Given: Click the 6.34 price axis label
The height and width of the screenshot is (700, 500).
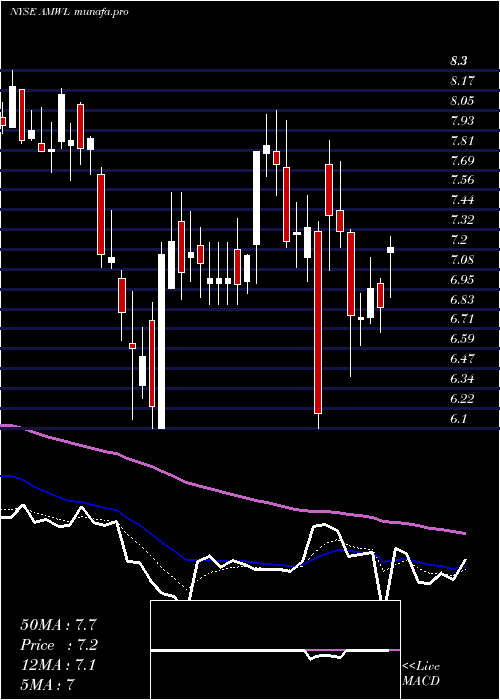Looking at the screenshot, I should pos(462,379).
